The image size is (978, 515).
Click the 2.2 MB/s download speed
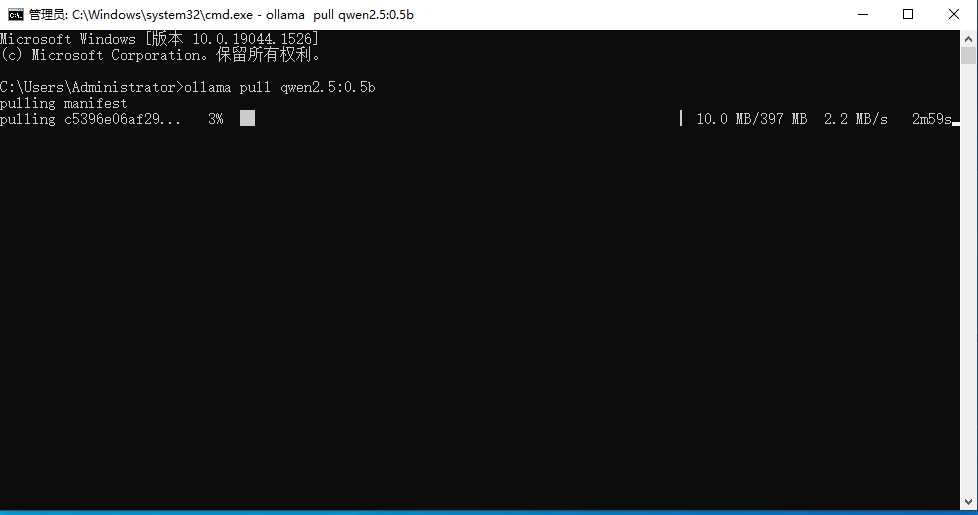click(x=856, y=119)
